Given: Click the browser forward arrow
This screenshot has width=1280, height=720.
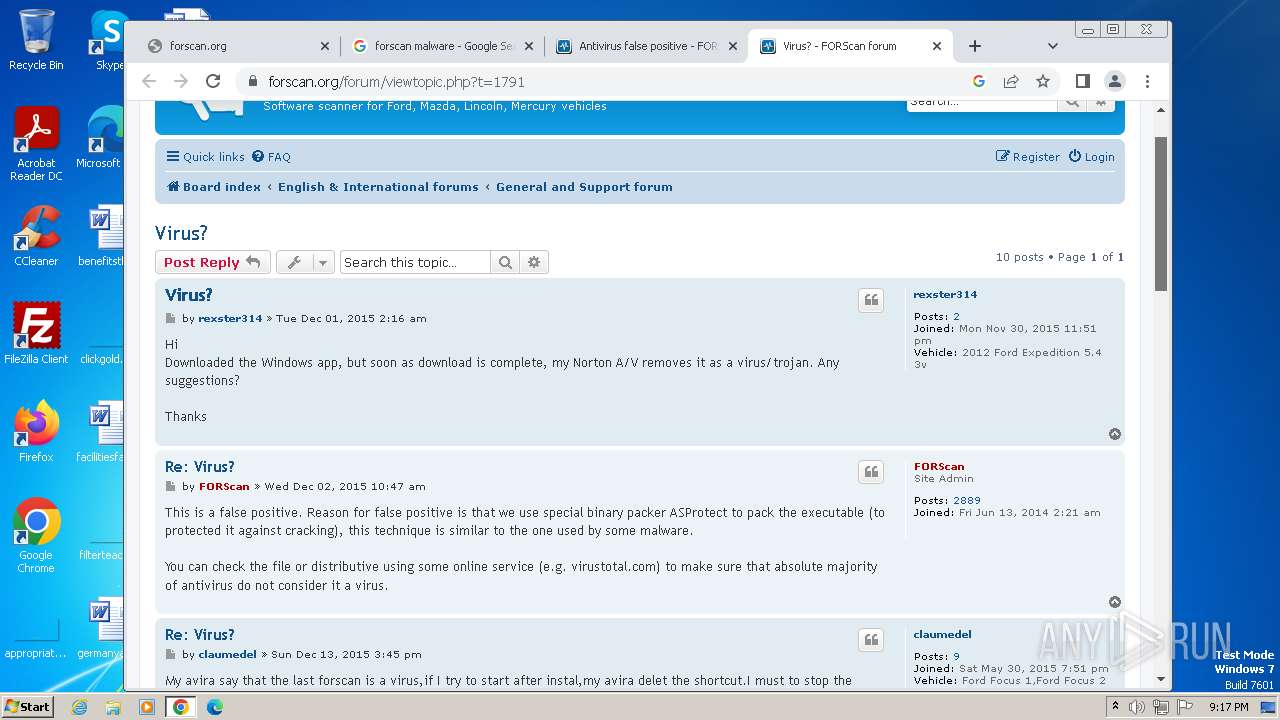Looking at the screenshot, I should point(181,82).
